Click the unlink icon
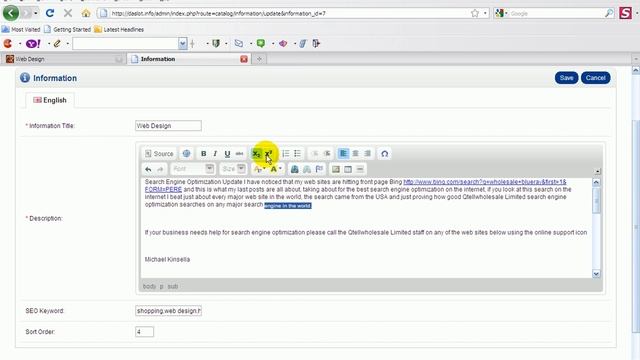The height and width of the screenshot is (360, 640). point(307,169)
